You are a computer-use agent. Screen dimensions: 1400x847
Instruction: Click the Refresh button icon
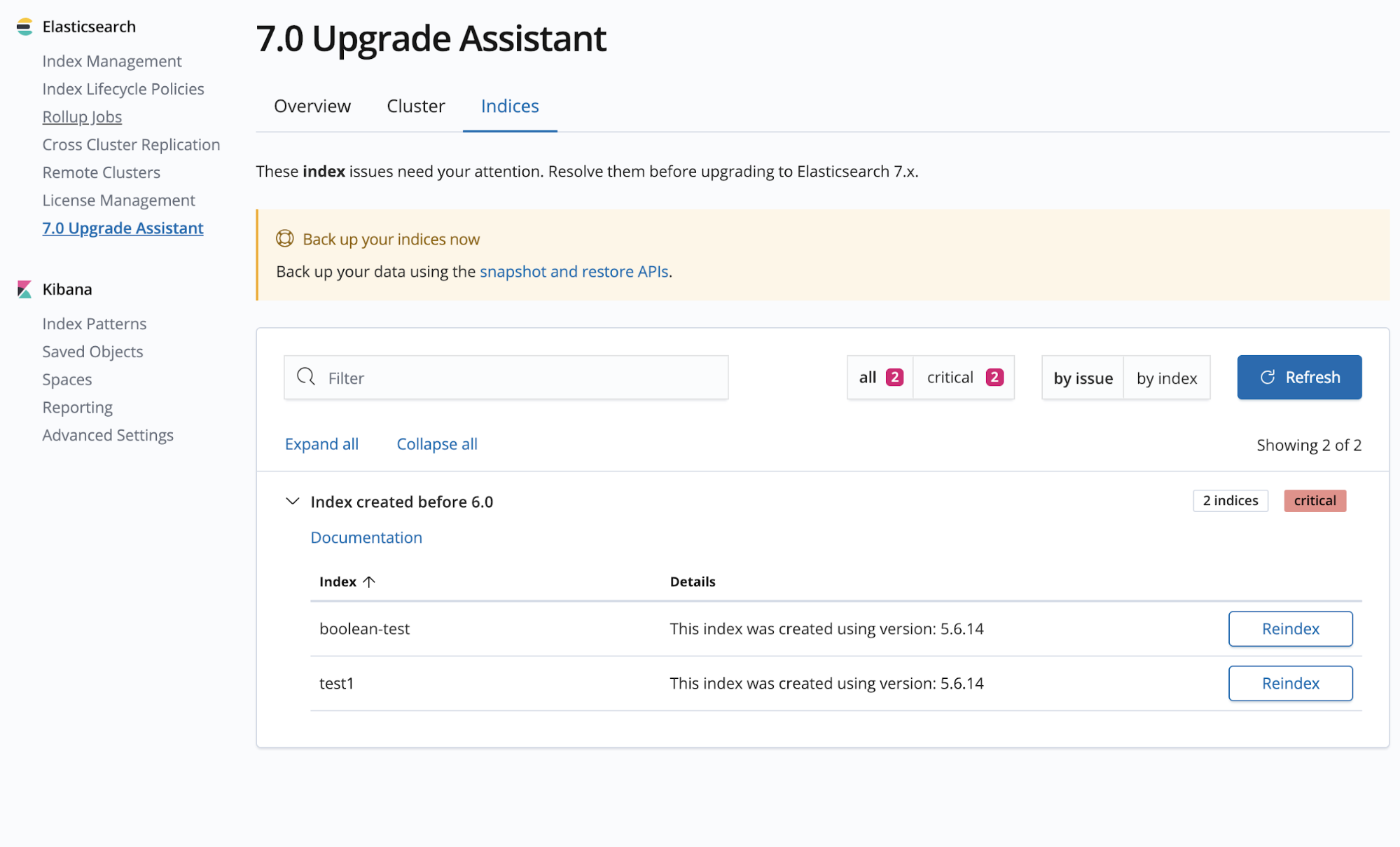(x=1266, y=377)
